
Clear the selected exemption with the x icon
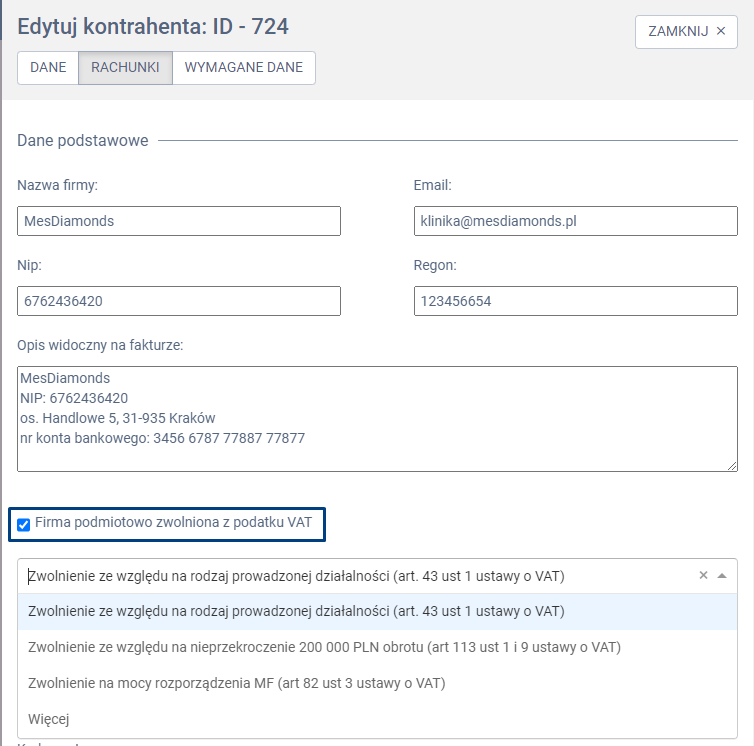pos(703,575)
